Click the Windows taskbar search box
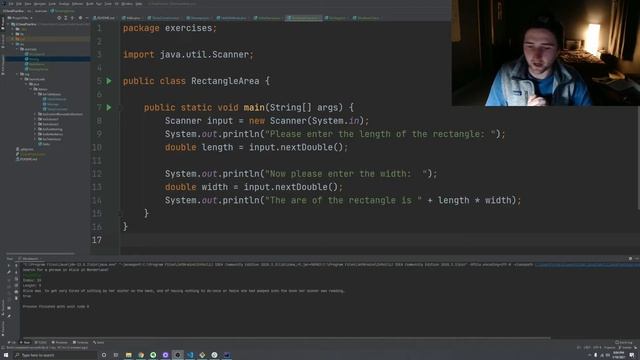Screen dimensions: 640x360 [55, 355]
